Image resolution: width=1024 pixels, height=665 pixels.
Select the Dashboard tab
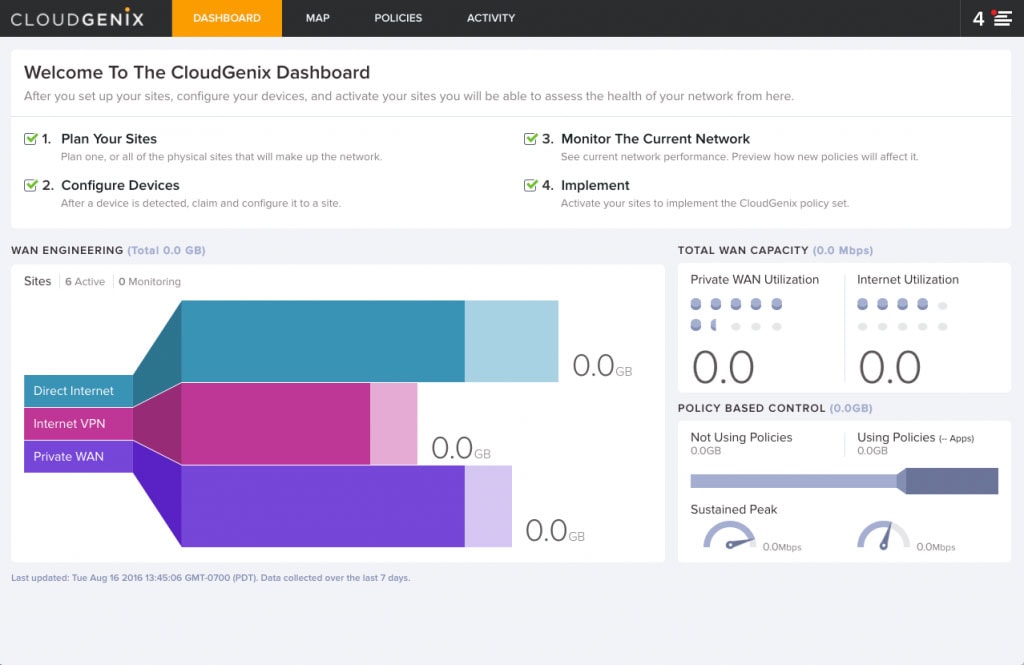pos(227,18)
